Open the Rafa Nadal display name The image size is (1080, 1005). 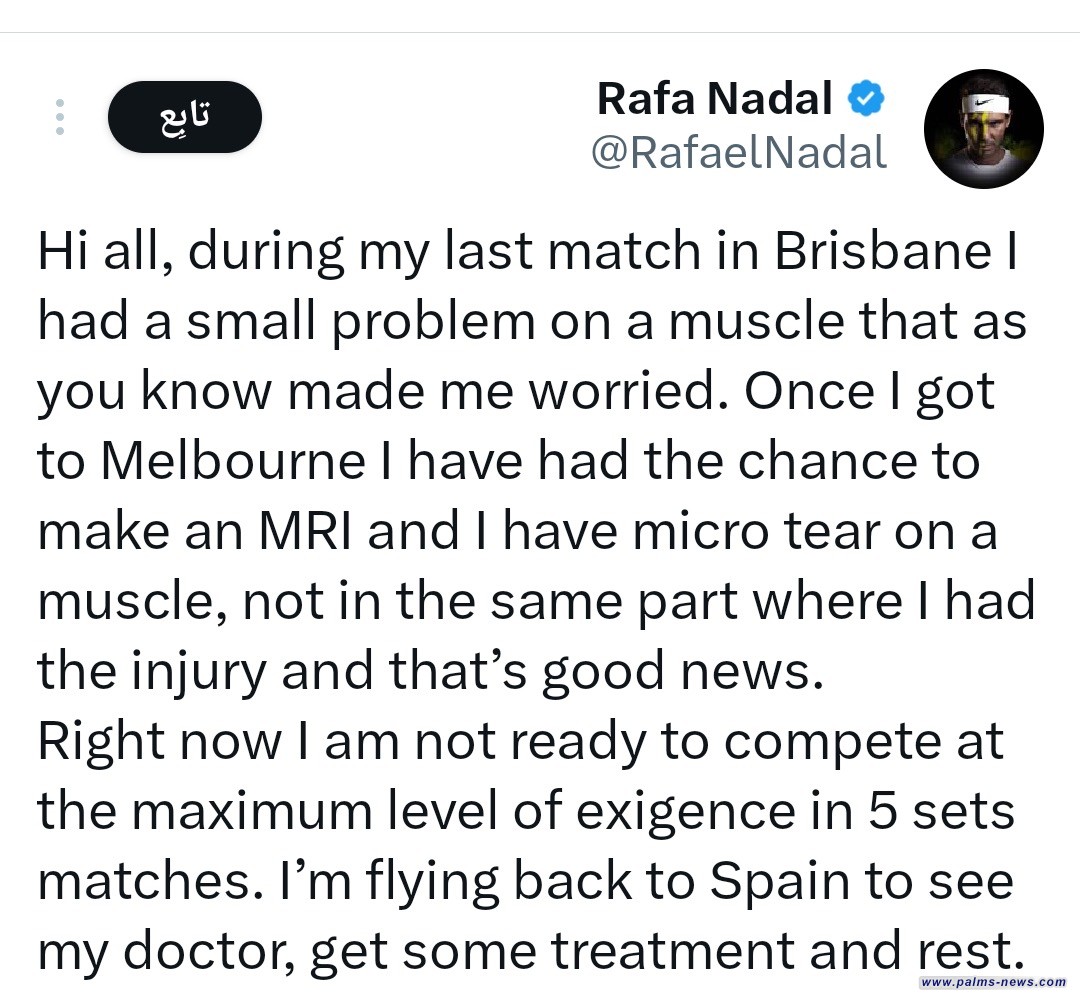714,98
